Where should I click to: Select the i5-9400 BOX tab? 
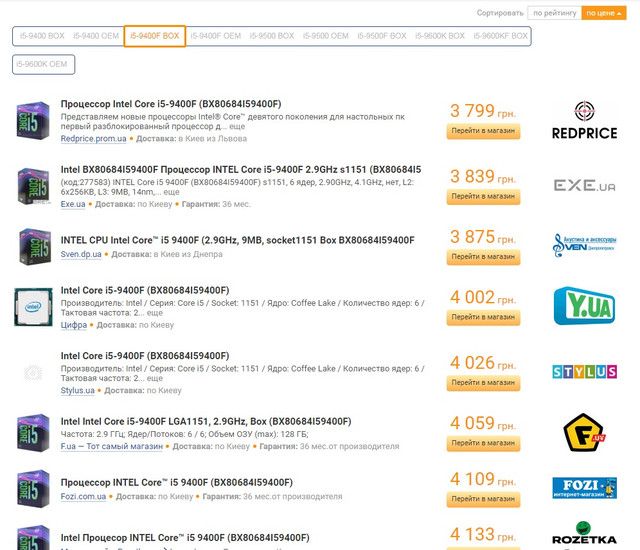pos(42,36)
